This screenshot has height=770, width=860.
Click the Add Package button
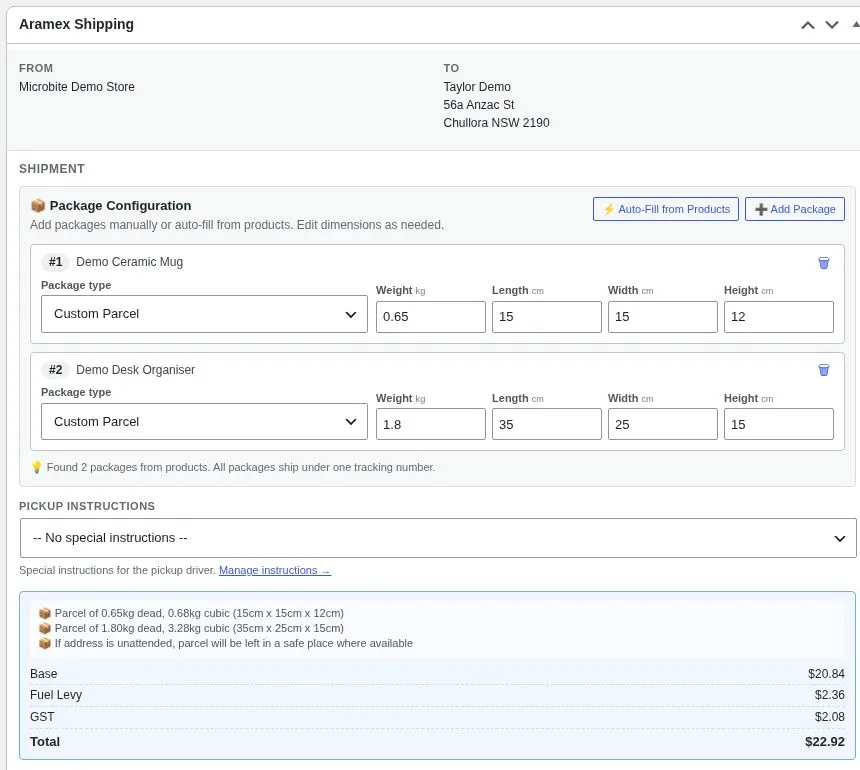tap(794, 209)
